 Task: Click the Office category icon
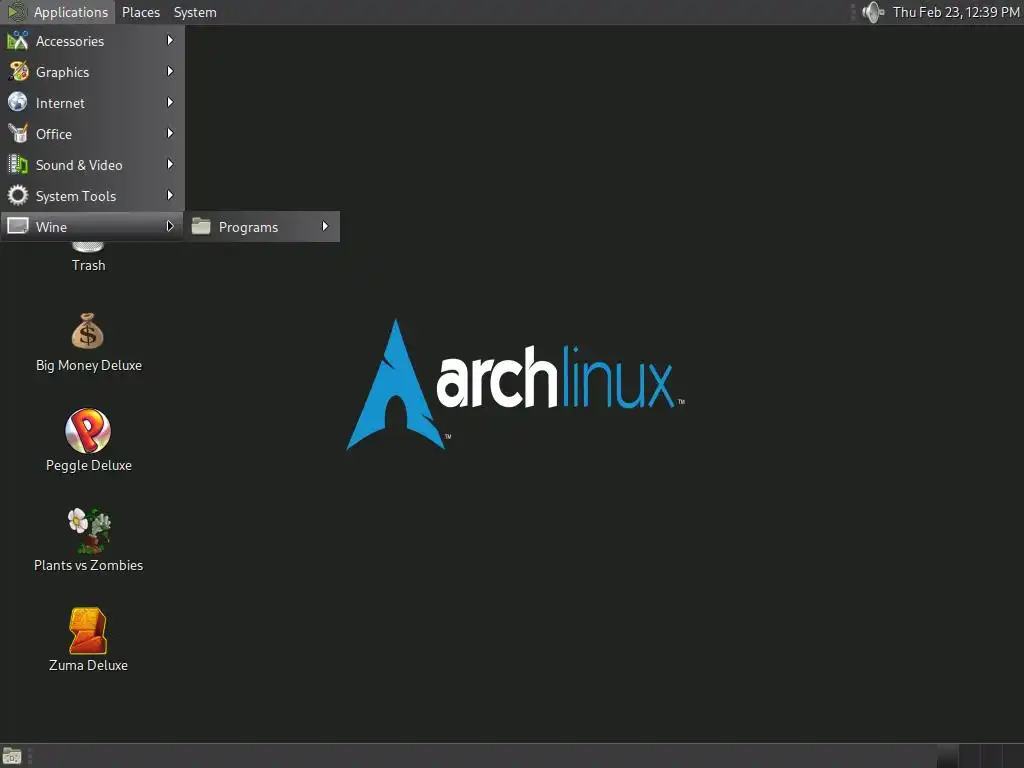[18, 133]
